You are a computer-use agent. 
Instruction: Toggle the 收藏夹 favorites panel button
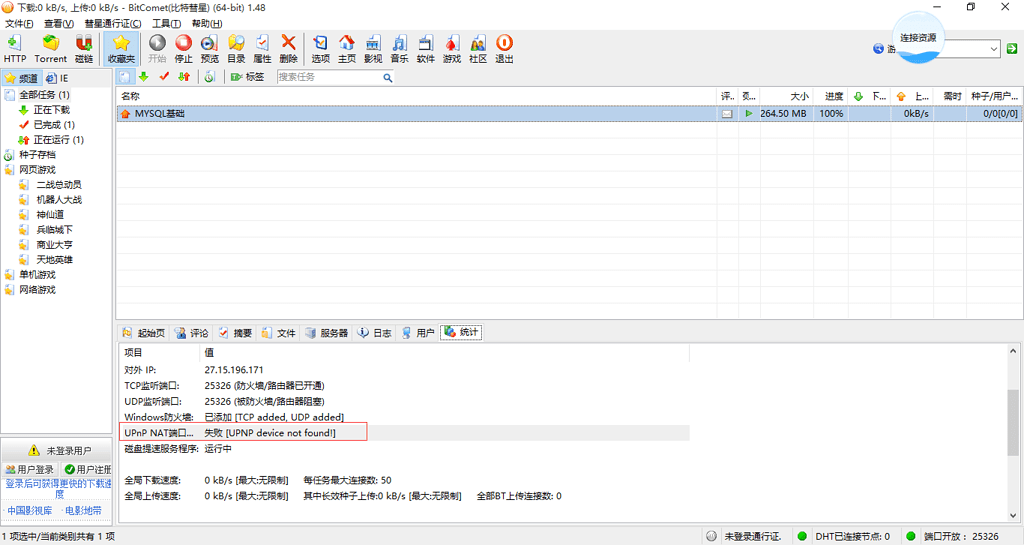pos(120,48)
